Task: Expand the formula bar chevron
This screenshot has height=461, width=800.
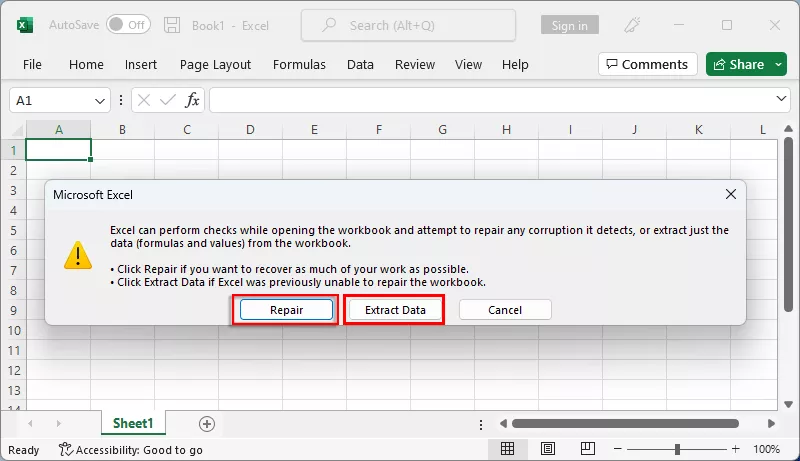Action: (x=782, y=100)
